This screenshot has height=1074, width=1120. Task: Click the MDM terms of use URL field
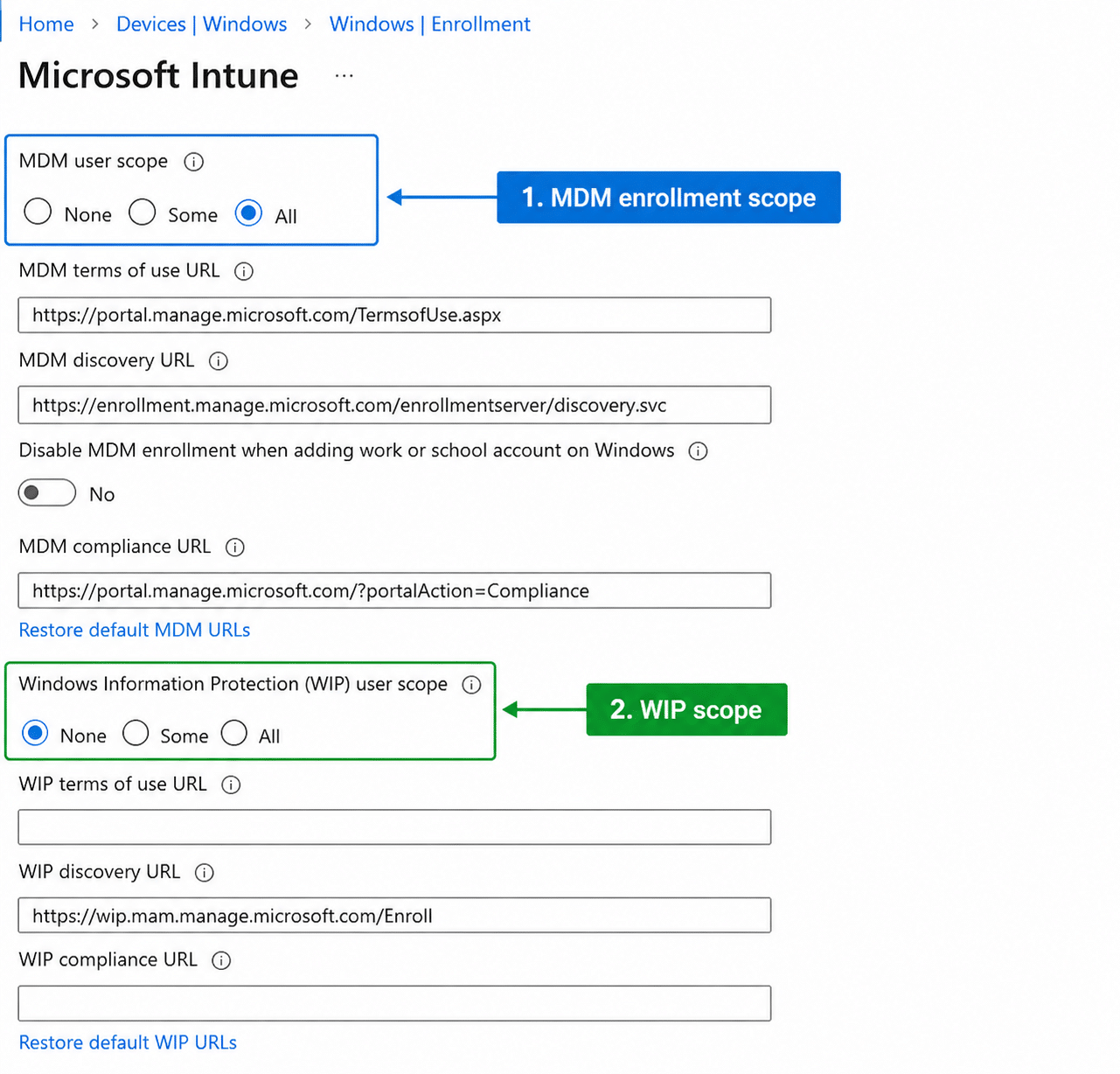(394, 315)
